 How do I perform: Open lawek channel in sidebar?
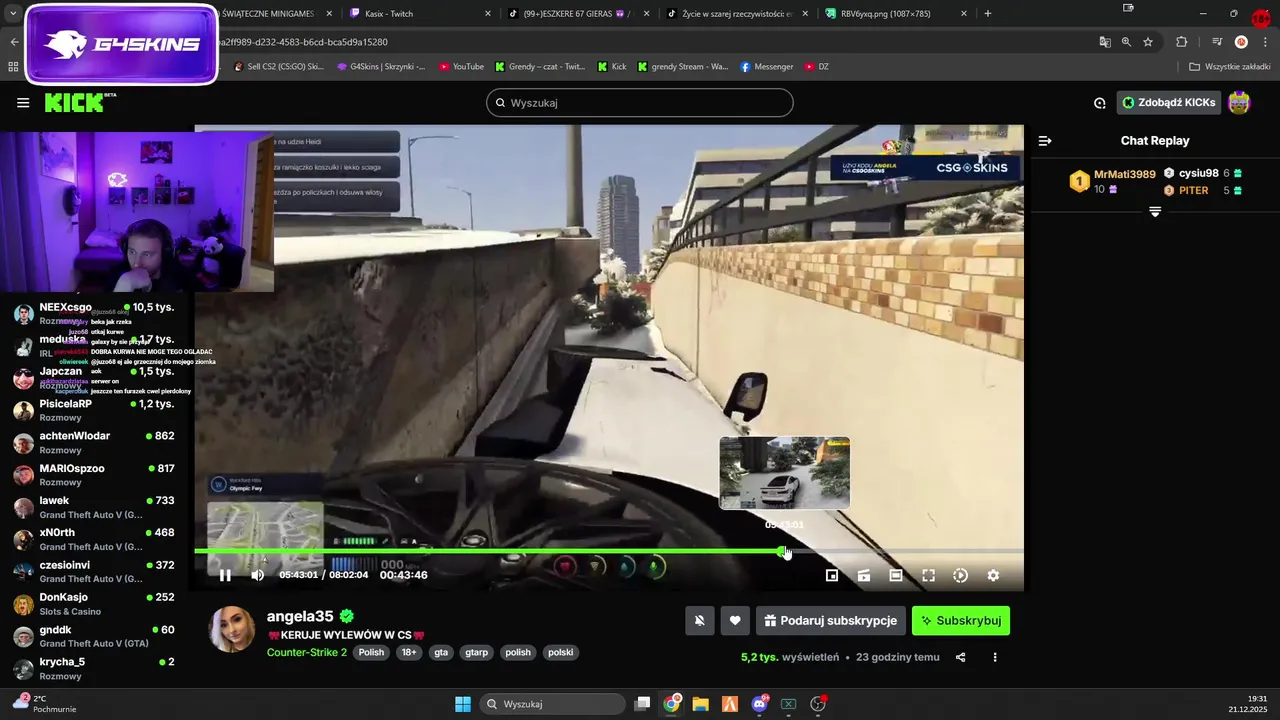95,507
